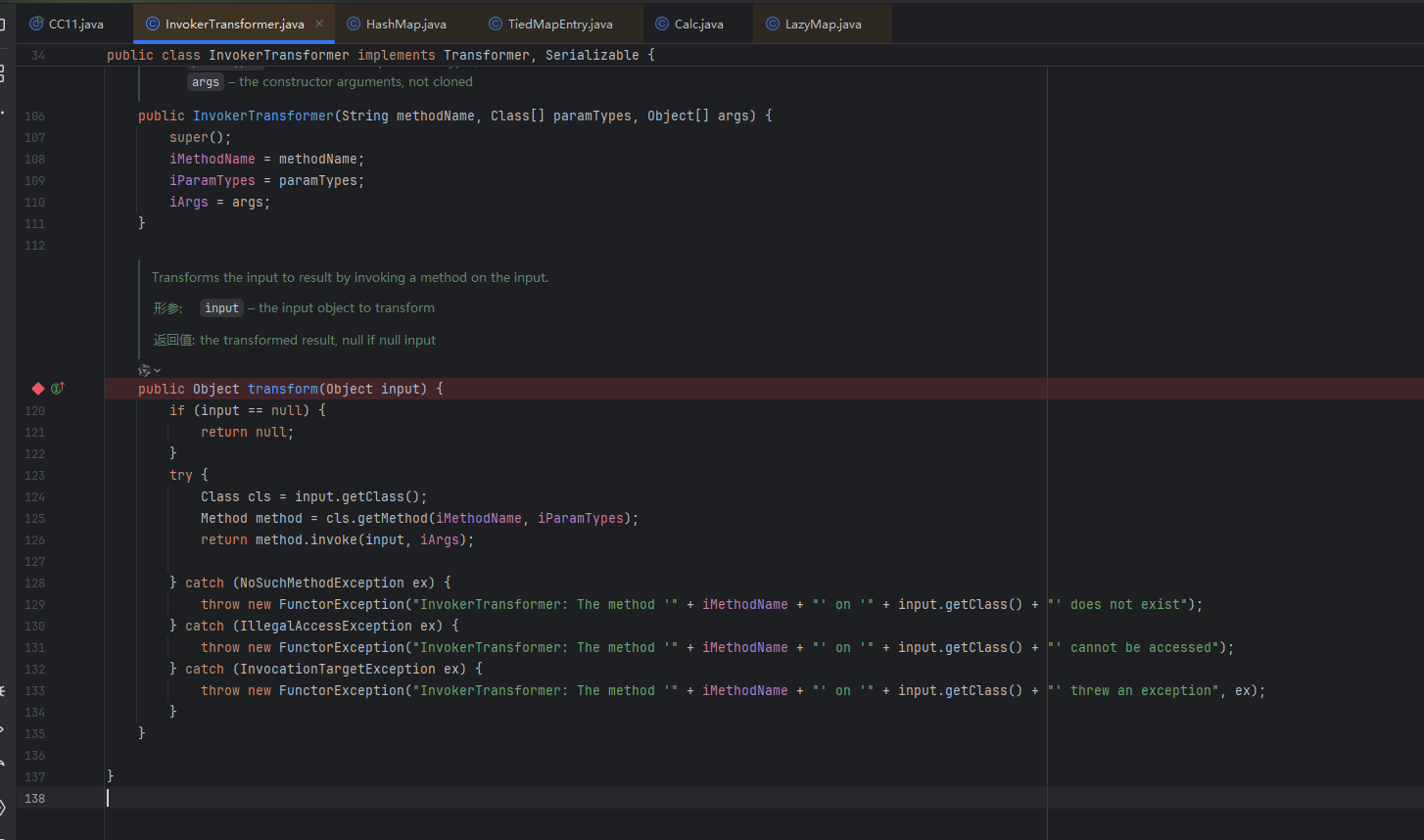Expand the chevron next to the AI actions icon
The image size is (1424, 840).
(x=157, y=371)
